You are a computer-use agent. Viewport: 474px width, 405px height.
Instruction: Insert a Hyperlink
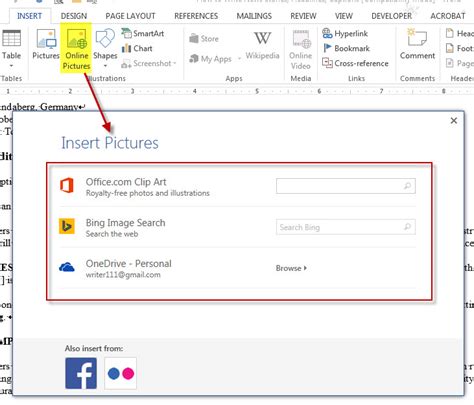pos(345,33)
